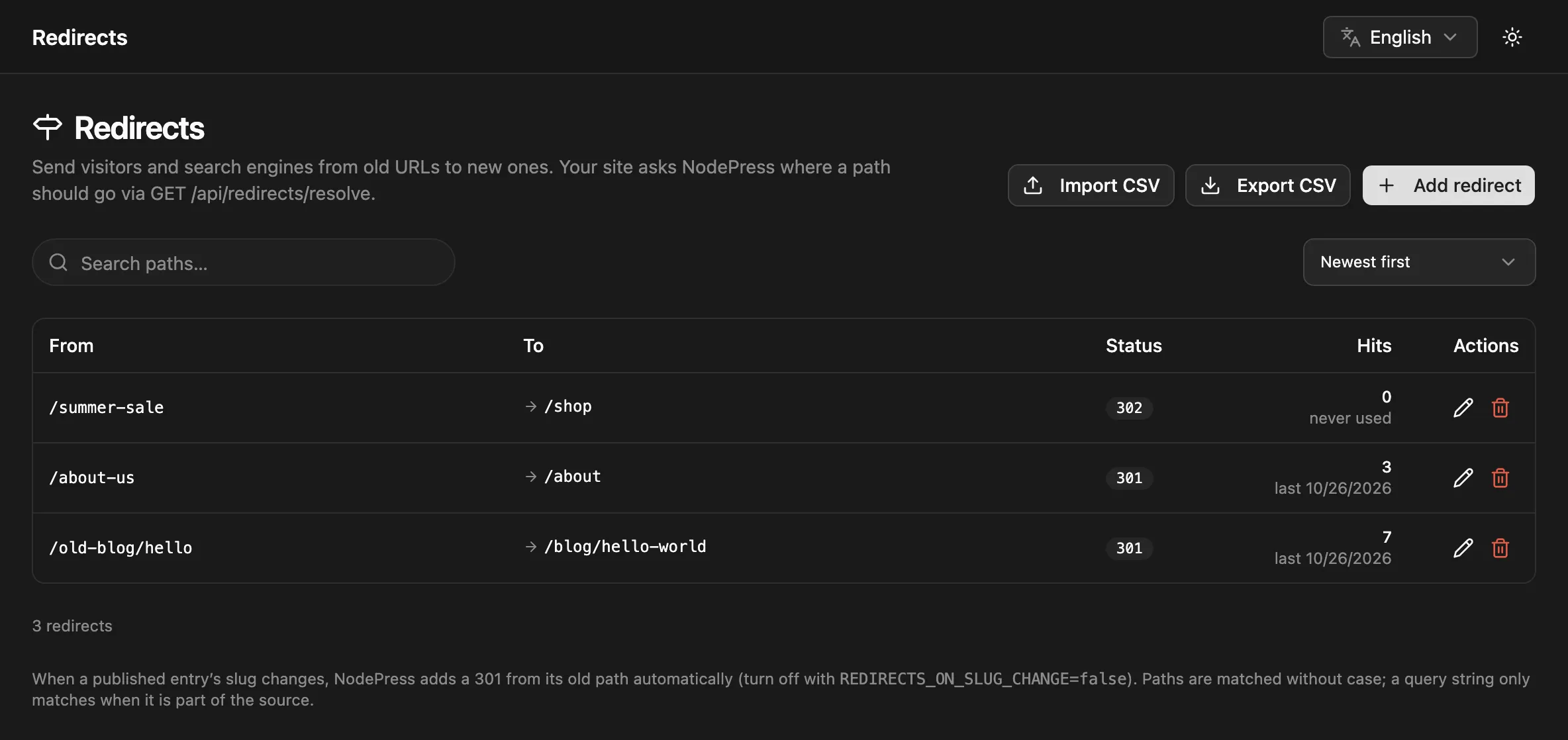The image size is (1568, 740).
Task: Delete the /summer-sale redirect
Action: pyautogui.click(x=1500, y=408)
